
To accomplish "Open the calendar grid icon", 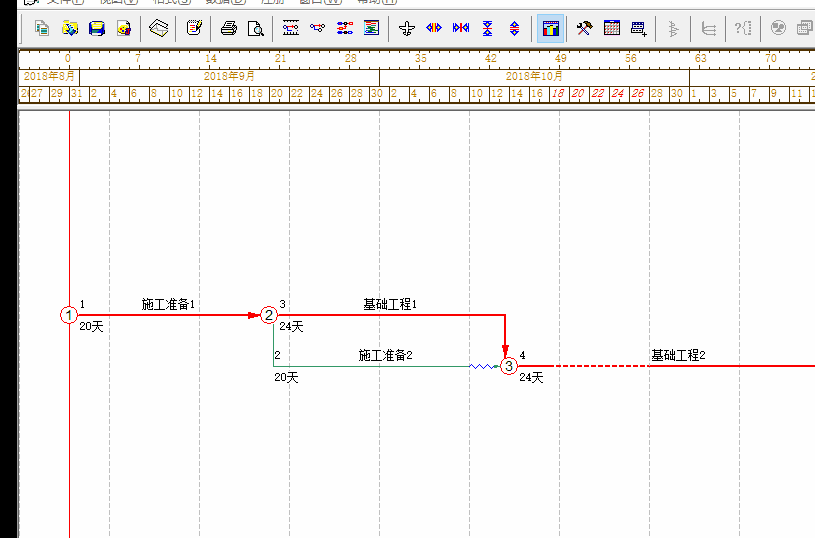I will (x=612, y=28).
